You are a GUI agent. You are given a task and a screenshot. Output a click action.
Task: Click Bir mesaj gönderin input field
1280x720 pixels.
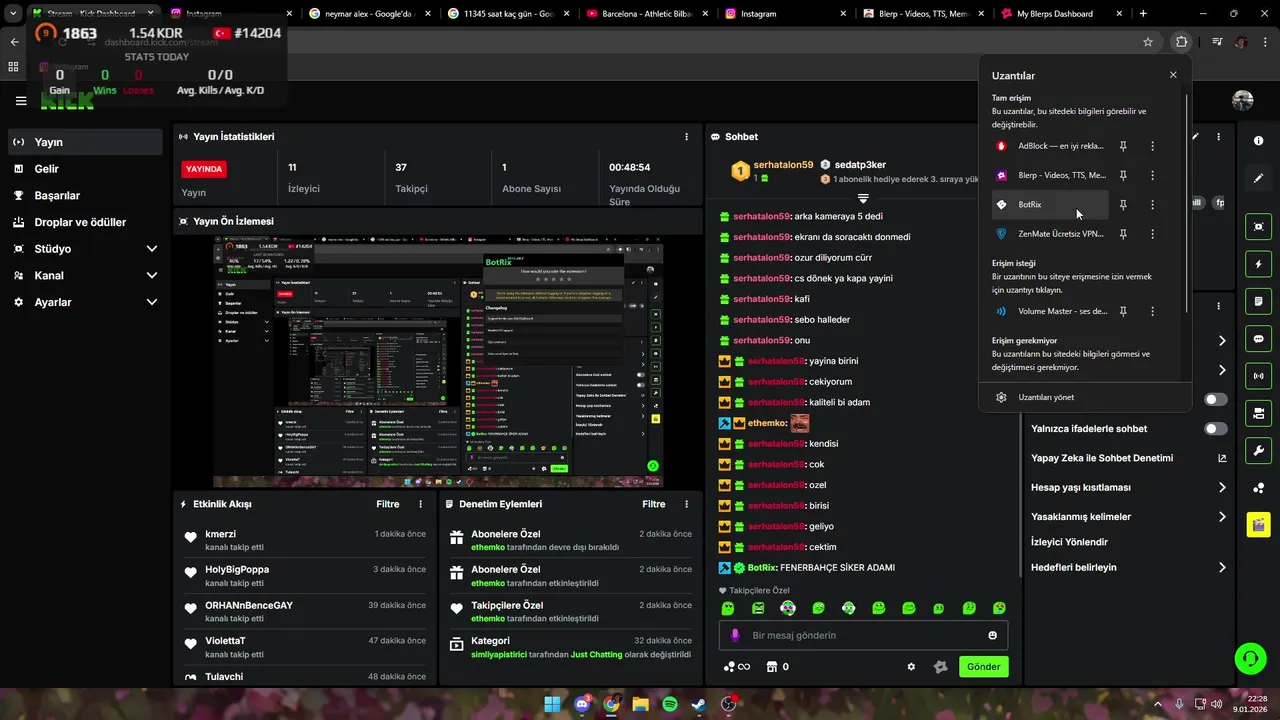coord(863,635)
